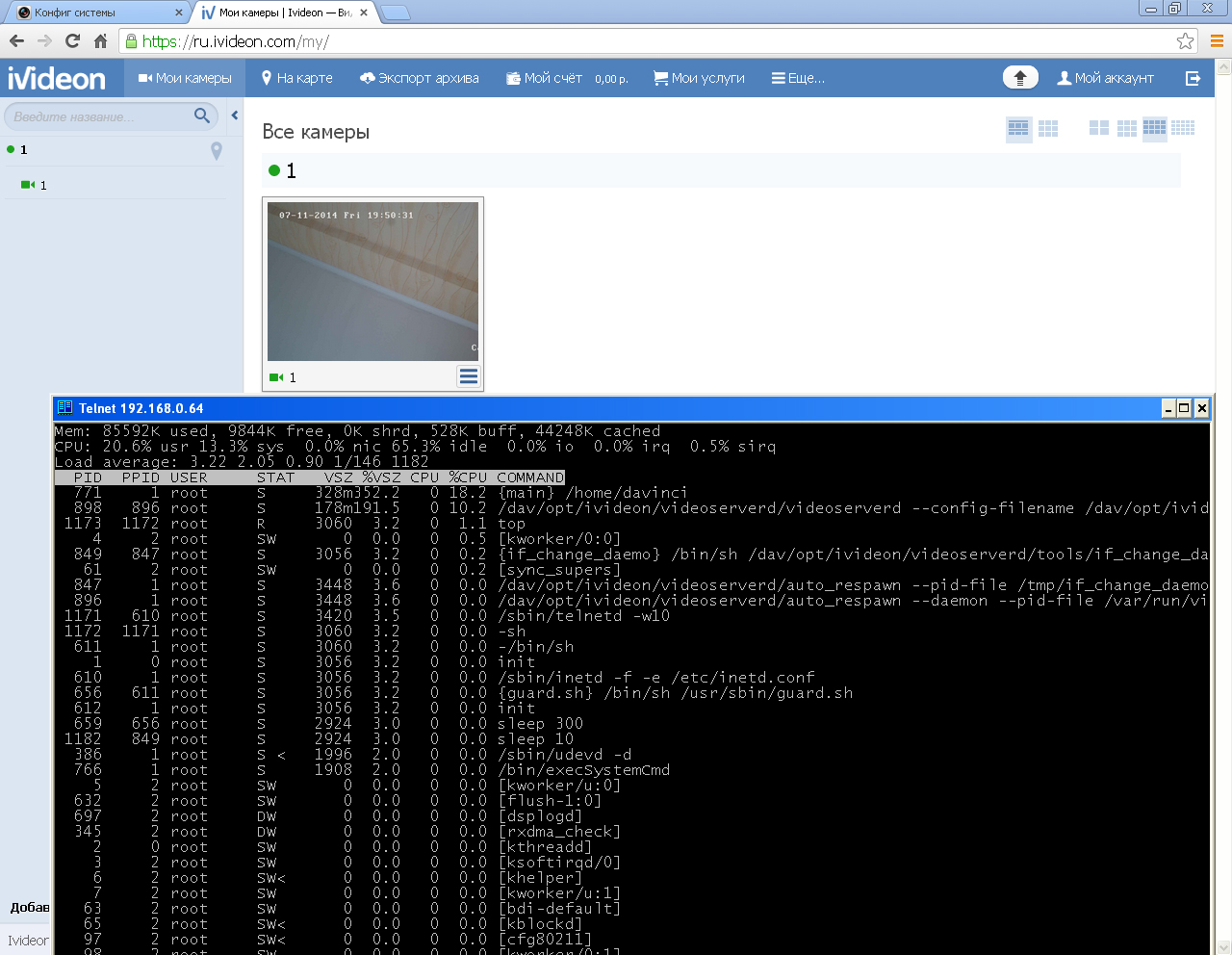Open the Chrome menu
Viewport: 1232px width, 955px height.
click(x=1217, y=41)
